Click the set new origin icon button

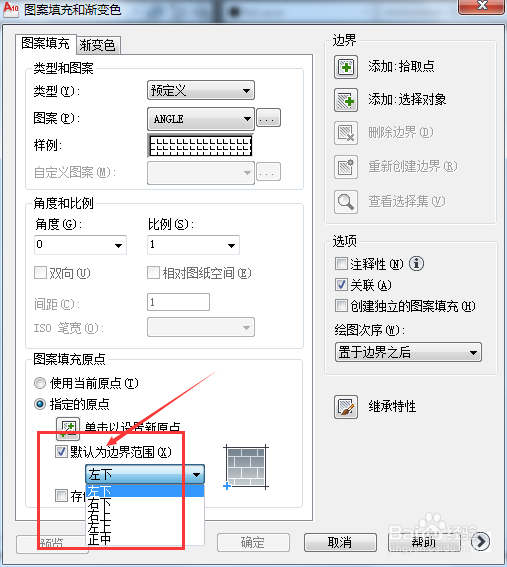pos(68,428)
